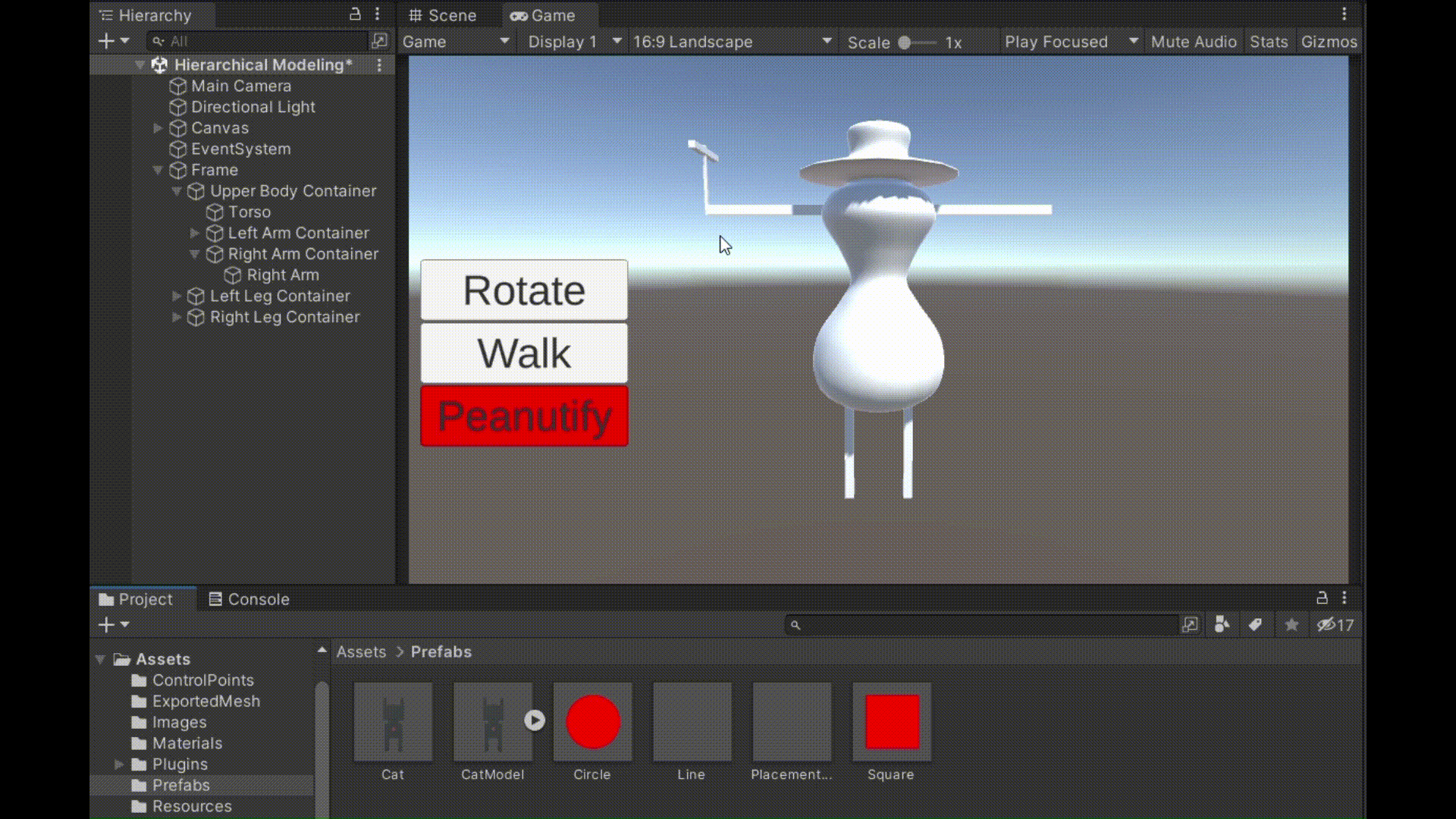Click the Hierarchical Modeling scene options kebab
Image resolution: width=1456 pixels, height=819 pixels.
tap(379, 65)
